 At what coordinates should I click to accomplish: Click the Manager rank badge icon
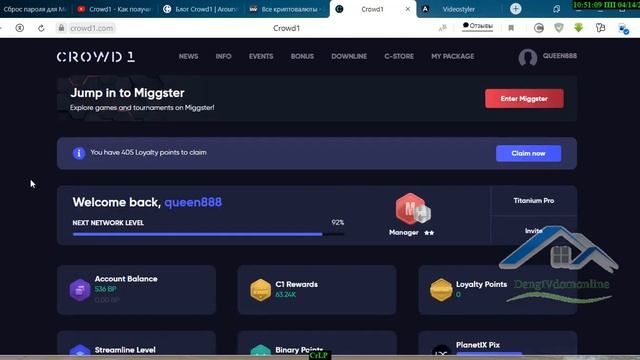pyautogui.click(x=412, y=209)
